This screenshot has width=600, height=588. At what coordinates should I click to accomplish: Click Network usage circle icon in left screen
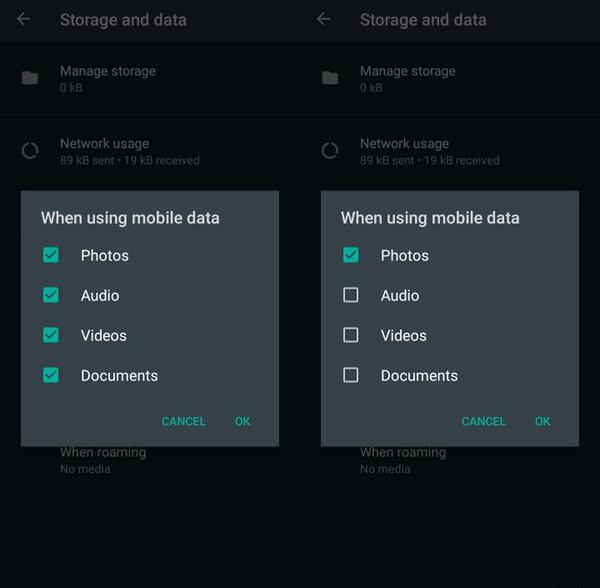coord(30,151)
